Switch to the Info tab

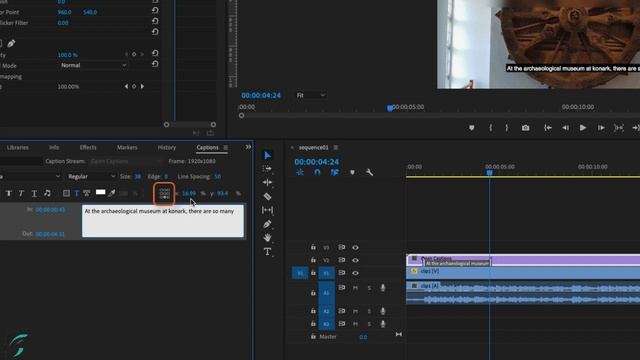54,147
